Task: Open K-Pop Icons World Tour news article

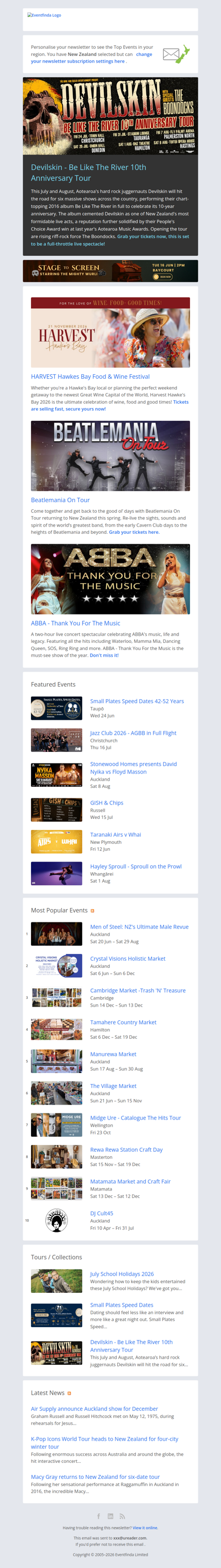Action: pos(104,1443)
